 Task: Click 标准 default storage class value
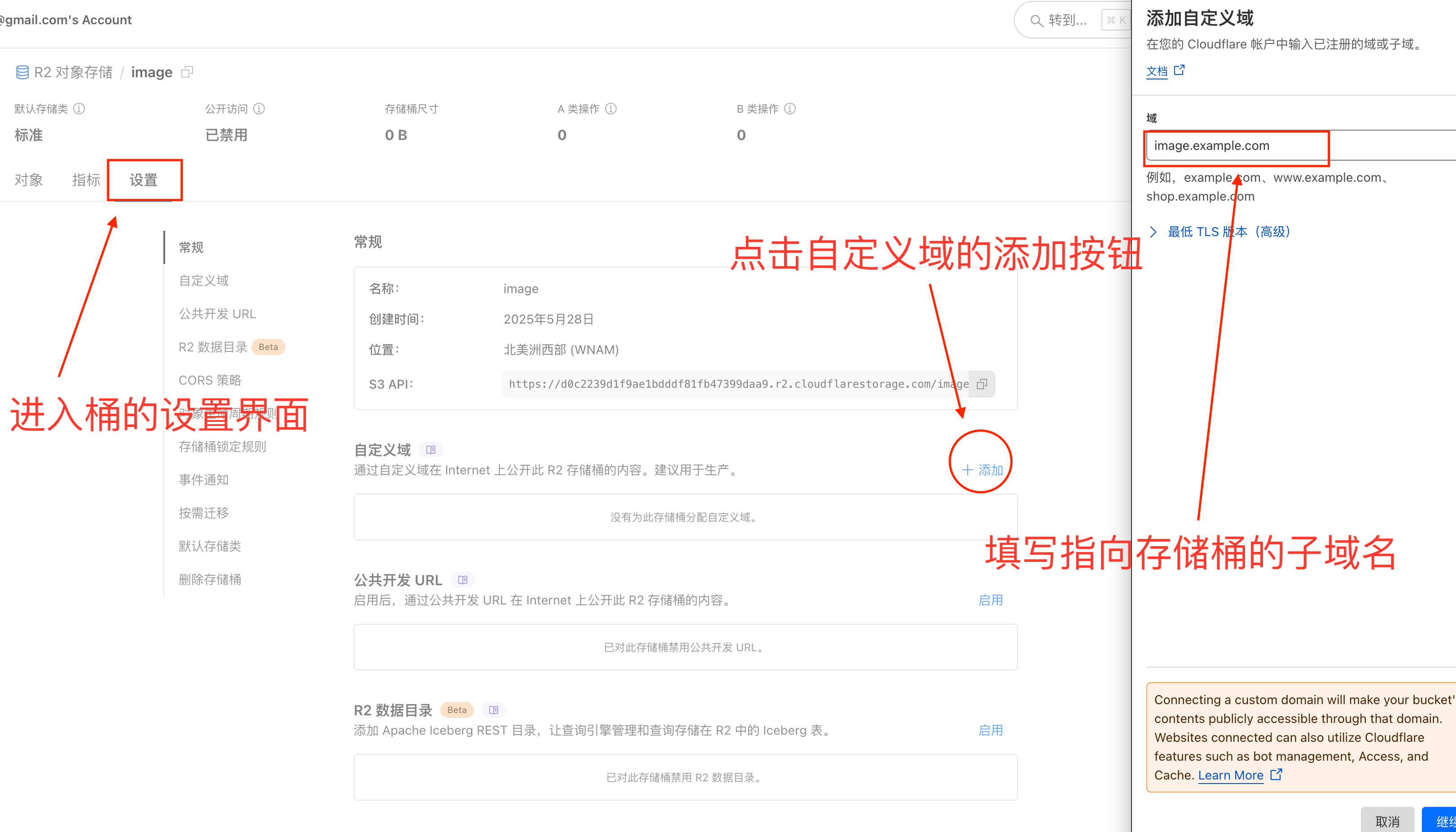pos(29,135)
